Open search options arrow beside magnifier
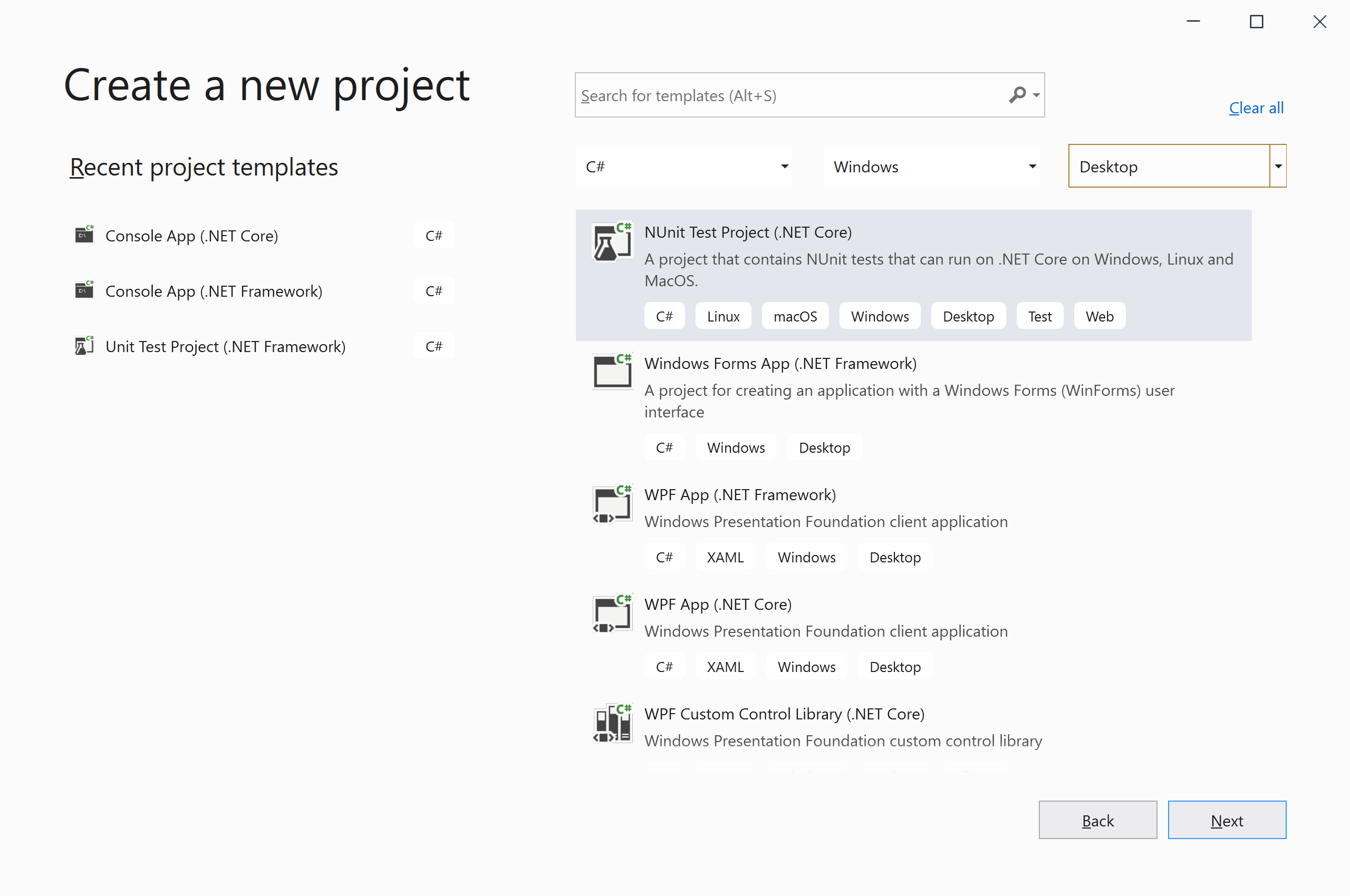 [x=1036, y=95]
